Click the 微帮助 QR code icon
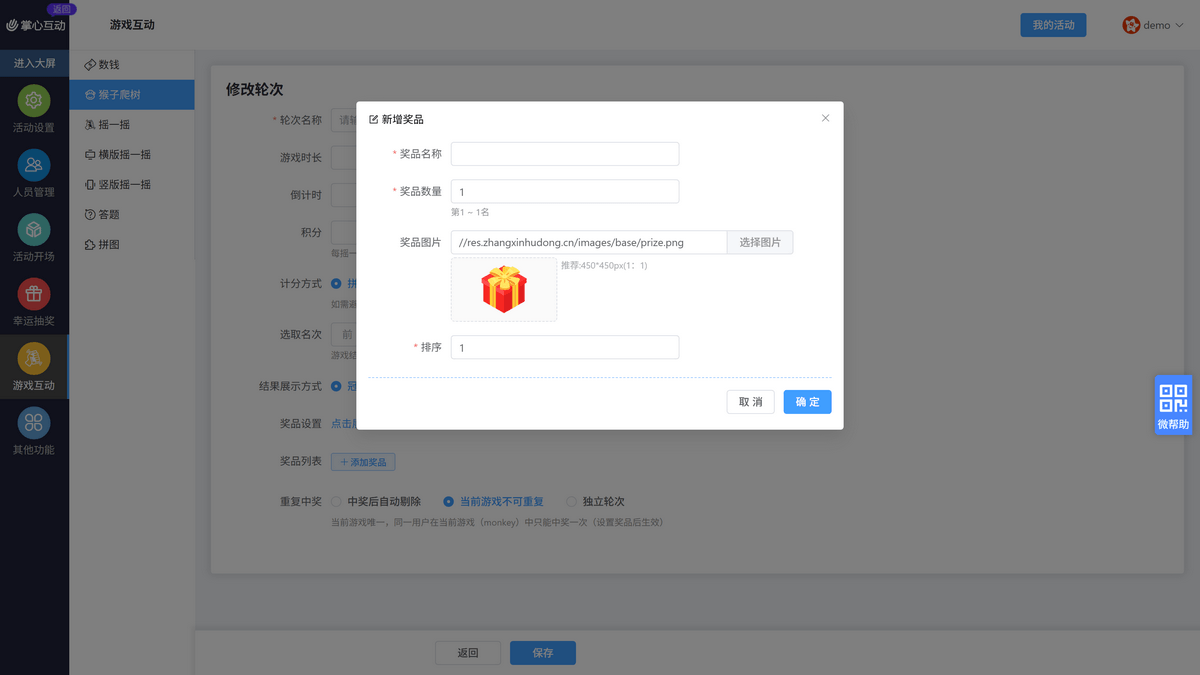The height and width of the screenshot is (675, 1200). [x=1173, y=399]
